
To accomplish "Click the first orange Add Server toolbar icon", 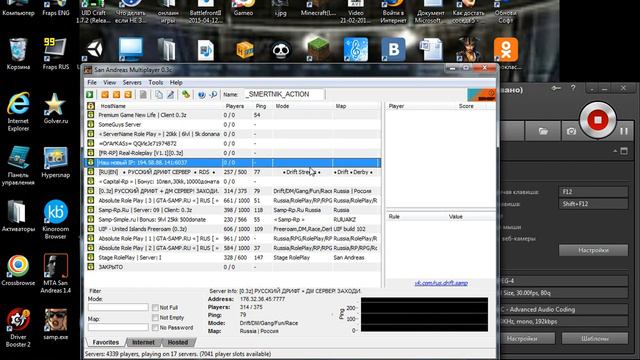I will coord(105,95).
